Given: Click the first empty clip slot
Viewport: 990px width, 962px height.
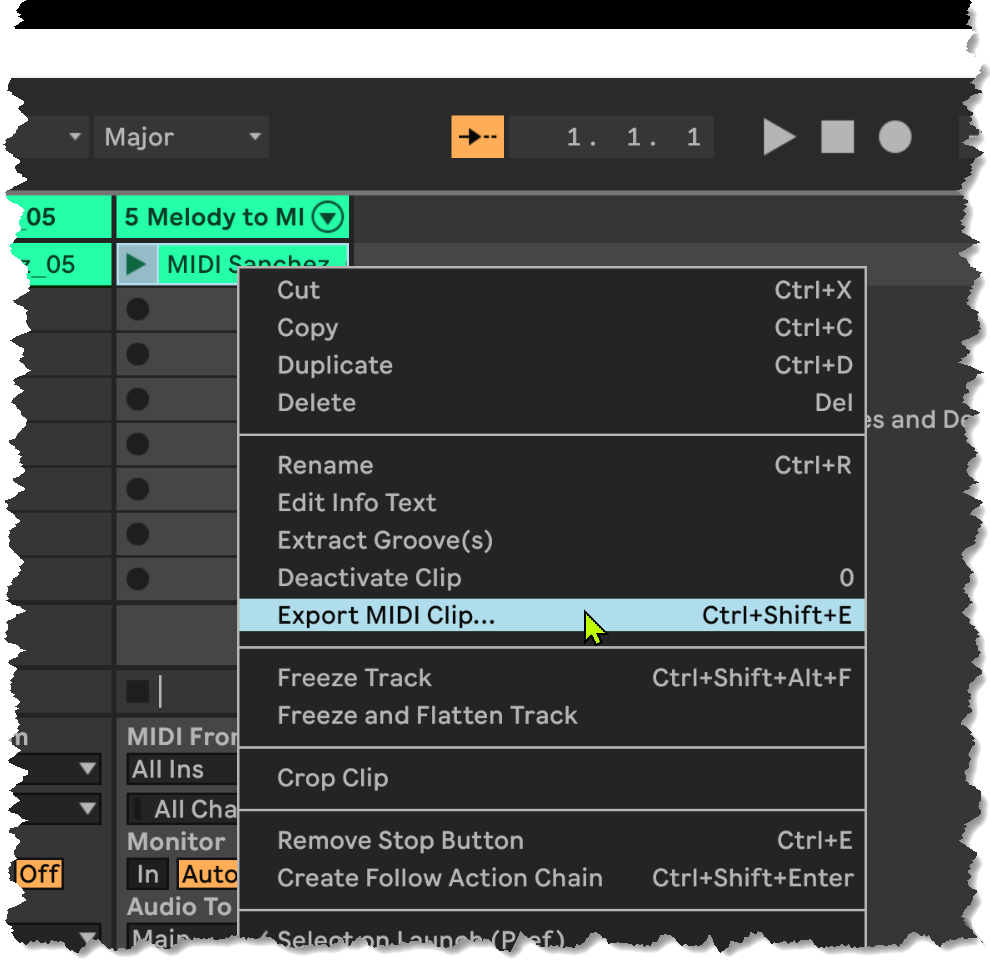Looking at the screenshot, I should 138,310.
